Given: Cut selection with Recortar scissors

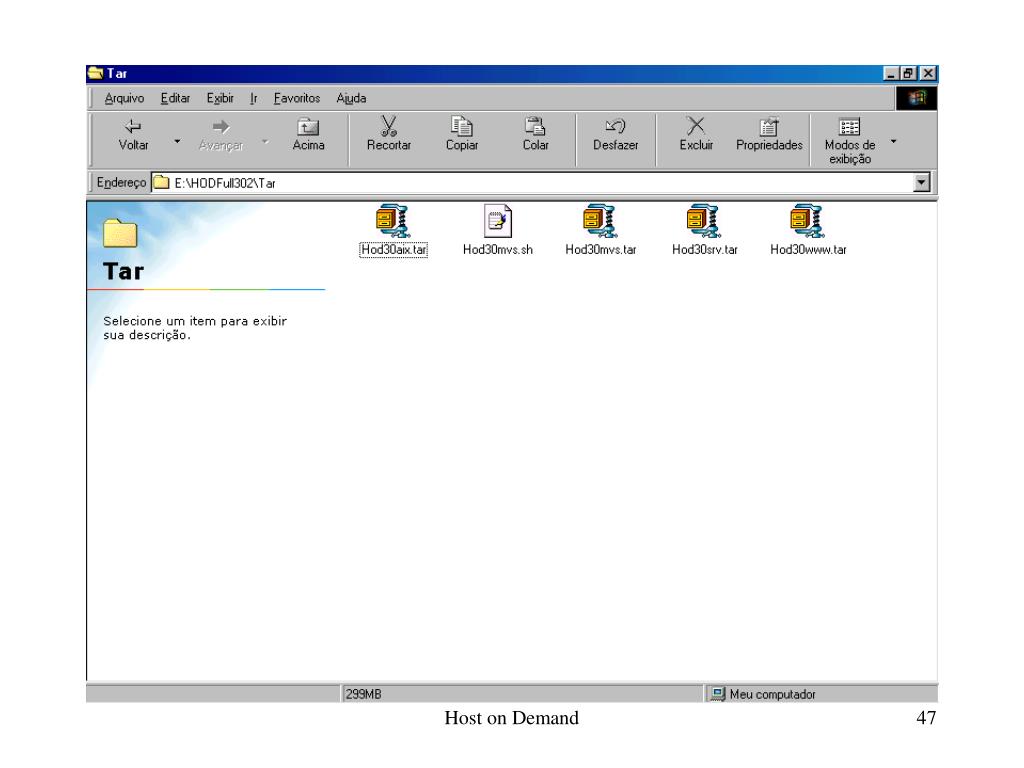Looking at the screenshot, I should [389, 135].
